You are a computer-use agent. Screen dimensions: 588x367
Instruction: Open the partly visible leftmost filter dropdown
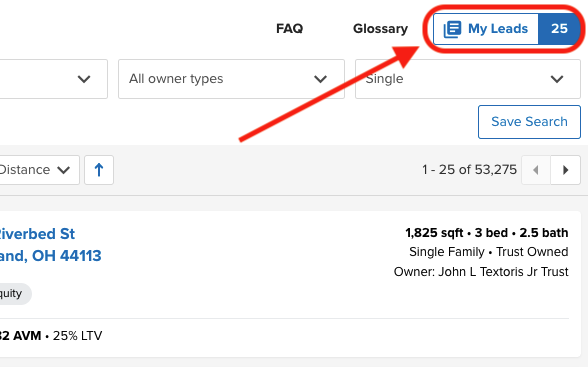[53, 79]
